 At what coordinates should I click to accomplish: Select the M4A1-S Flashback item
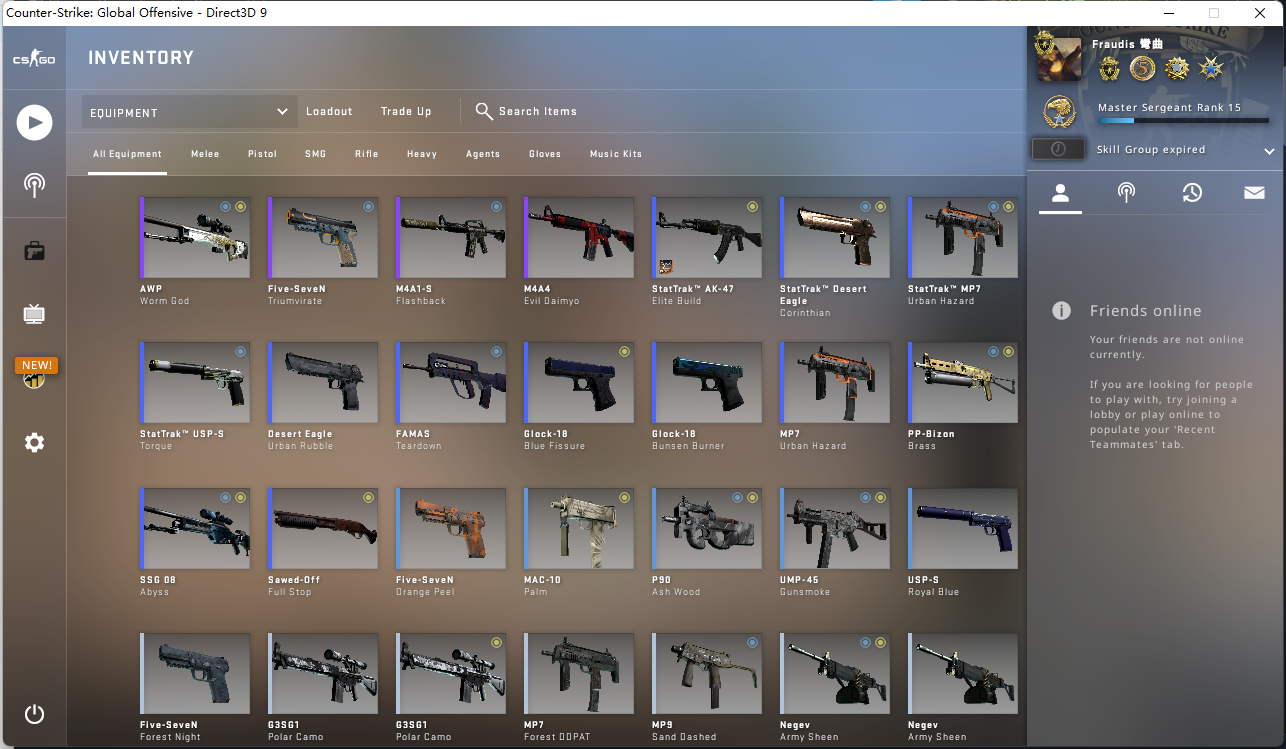pyautogui.click(x=451, y=237)
